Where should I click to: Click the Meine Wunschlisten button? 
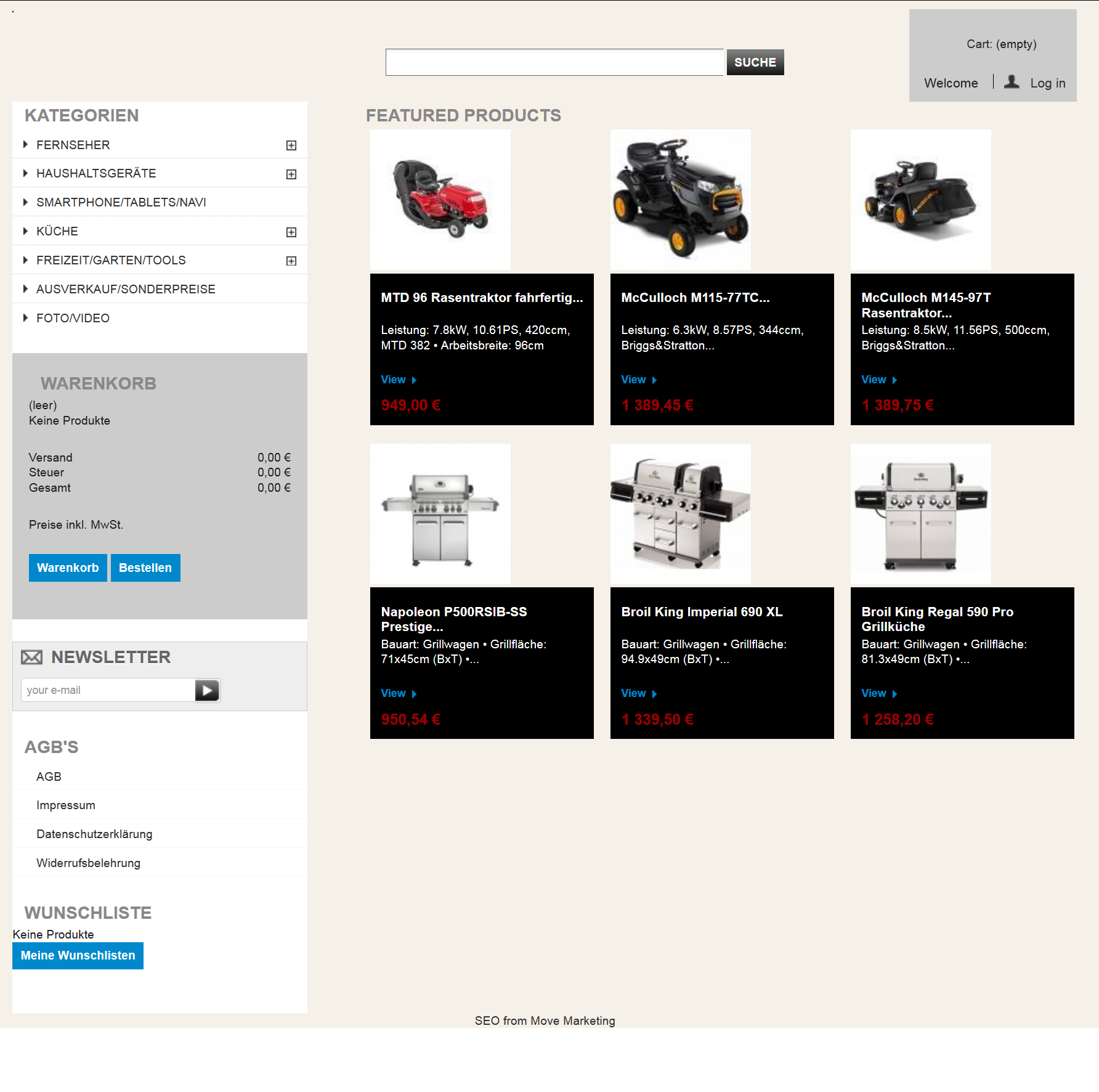(x=78, y=956)
